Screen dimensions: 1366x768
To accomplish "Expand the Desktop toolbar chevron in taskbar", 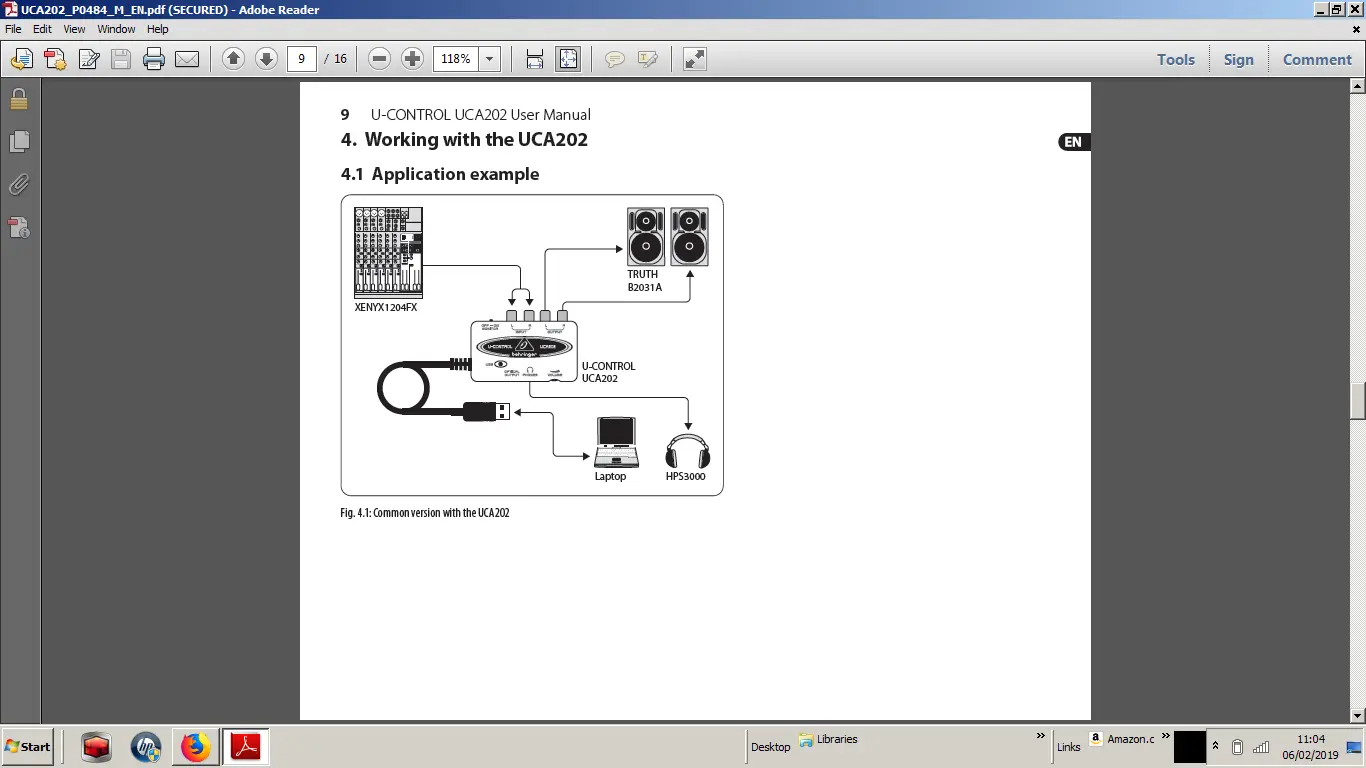I will [x=1041, y=736].
